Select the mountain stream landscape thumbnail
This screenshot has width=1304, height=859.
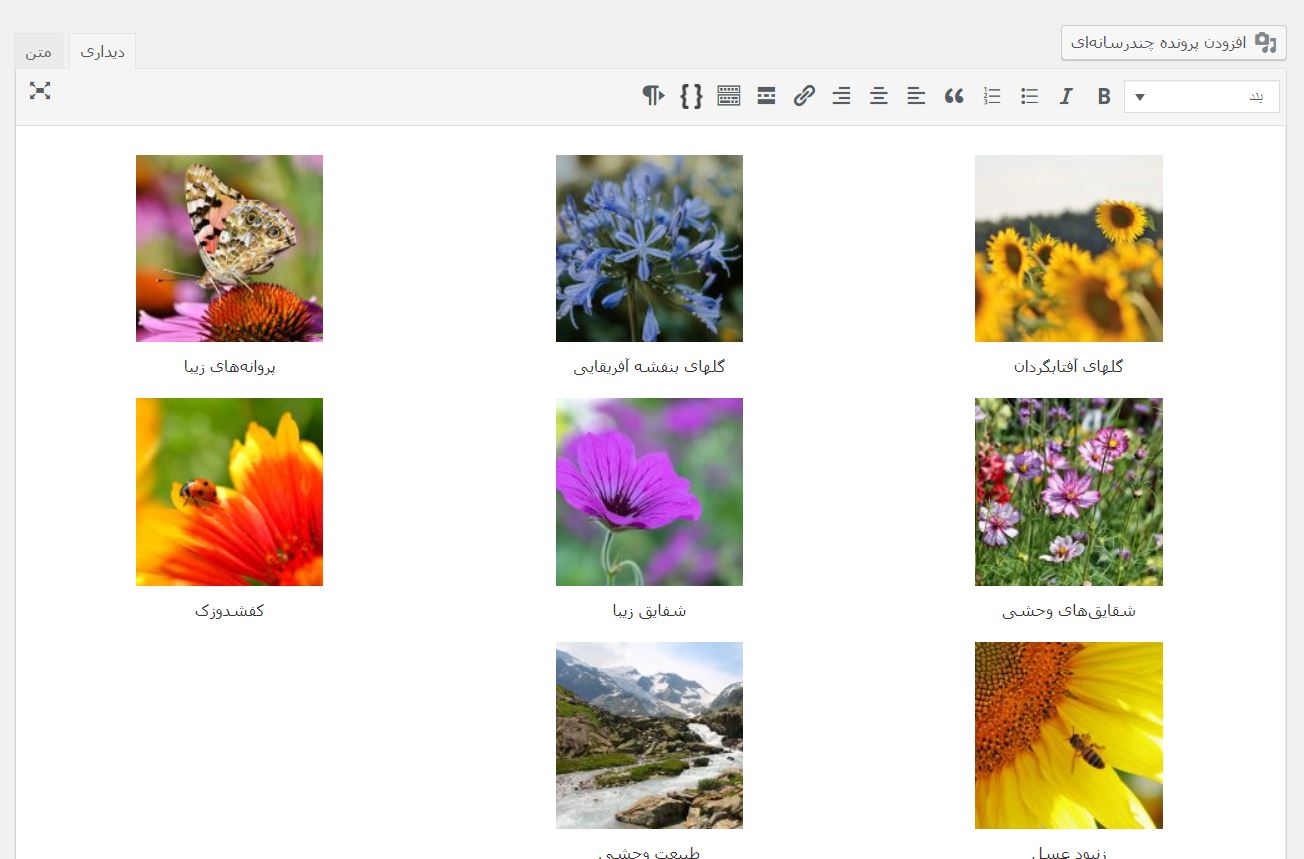click(649, 735)
